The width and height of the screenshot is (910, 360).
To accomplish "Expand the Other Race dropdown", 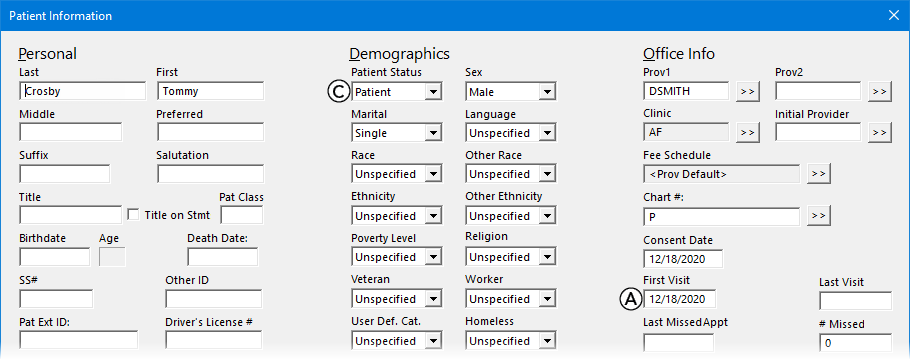I will (x=547, y=174).
